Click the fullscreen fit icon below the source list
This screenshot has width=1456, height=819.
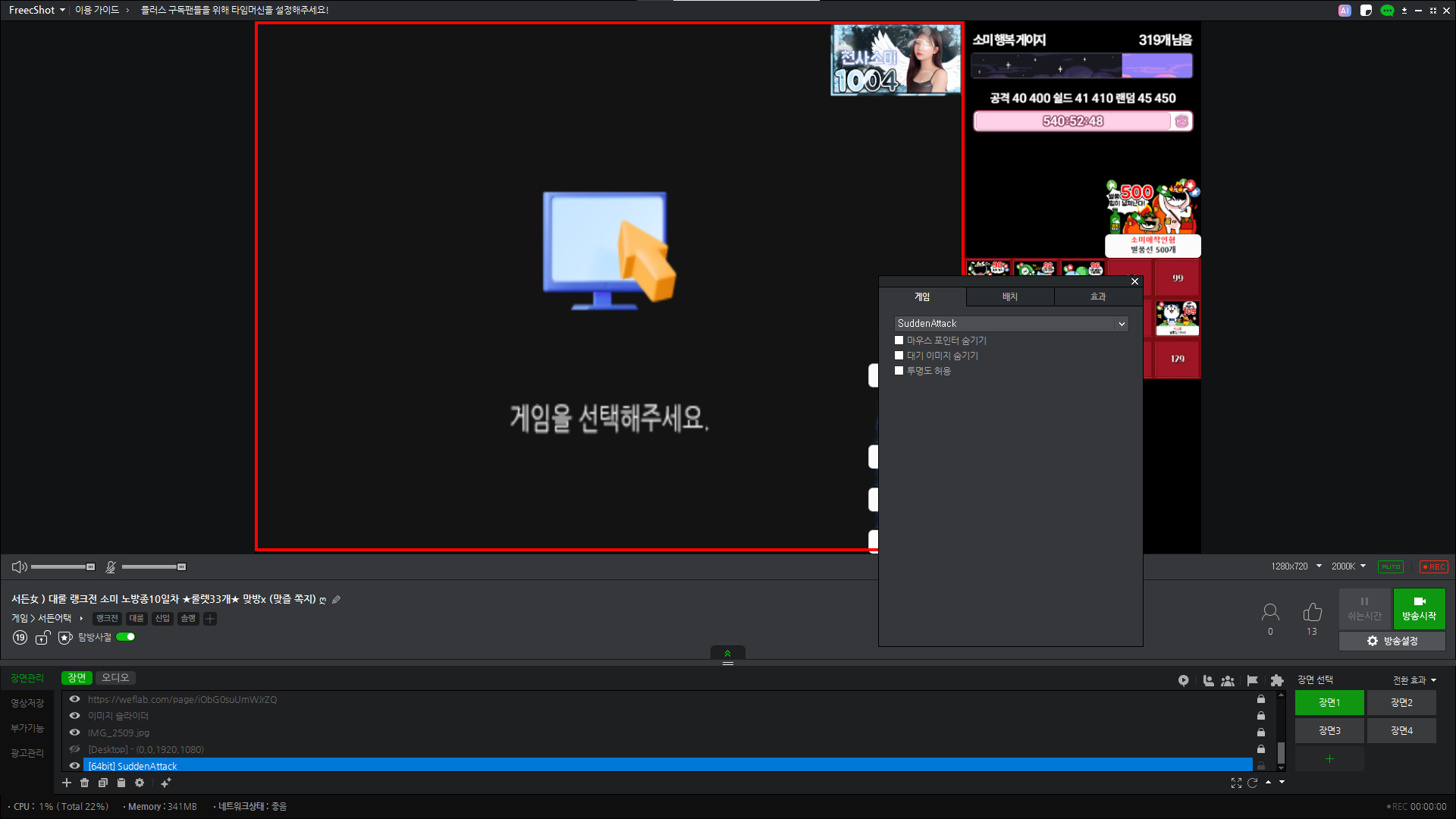tap(1236, 783)
